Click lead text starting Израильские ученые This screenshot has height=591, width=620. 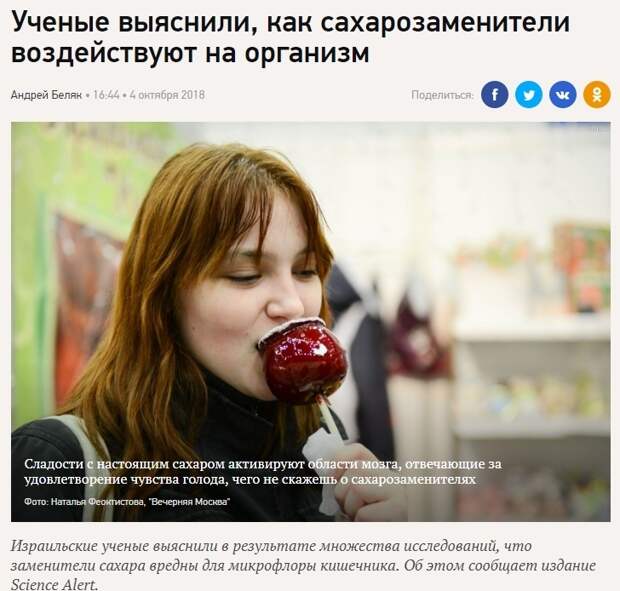point(303,565)
